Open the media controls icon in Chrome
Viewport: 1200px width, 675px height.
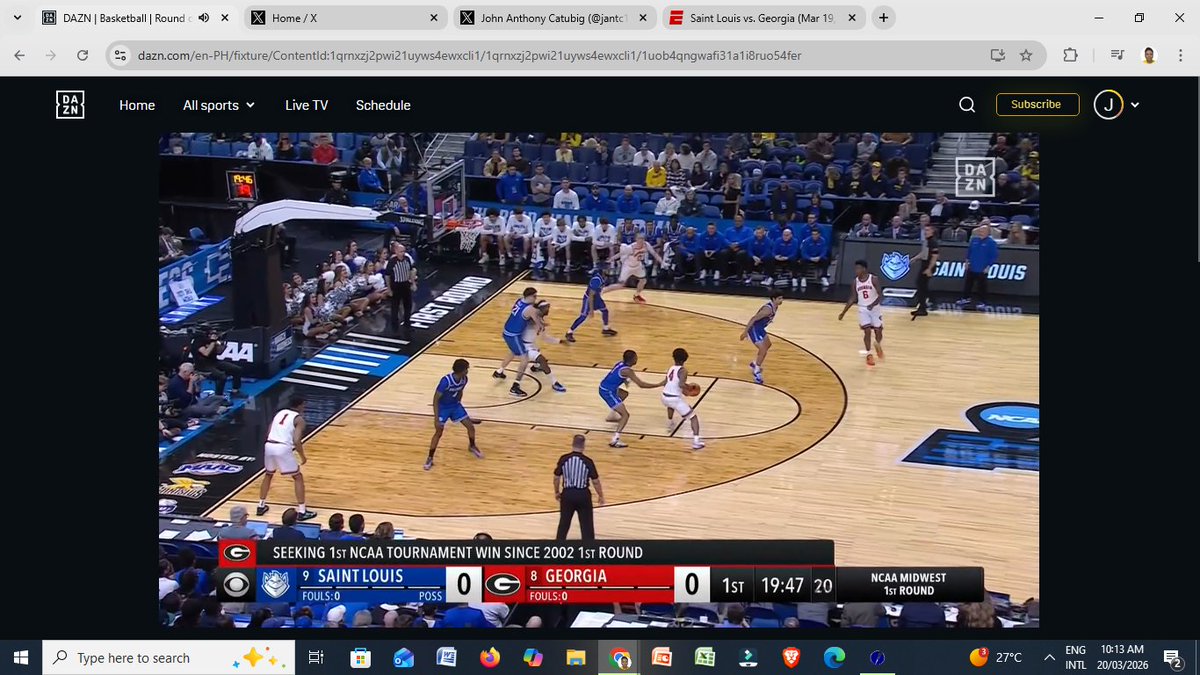1118,56
